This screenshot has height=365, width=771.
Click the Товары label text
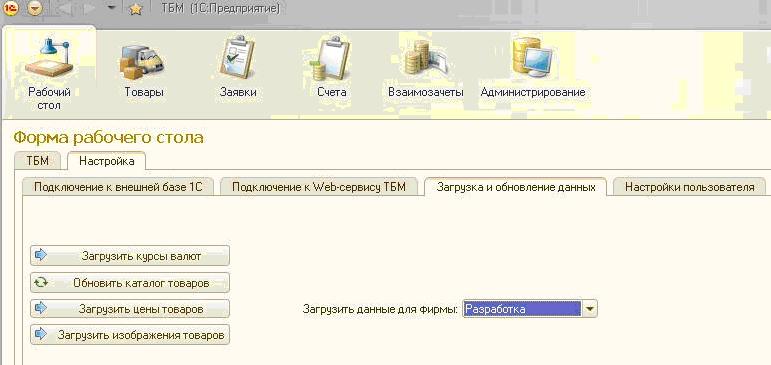coord(144,92)
